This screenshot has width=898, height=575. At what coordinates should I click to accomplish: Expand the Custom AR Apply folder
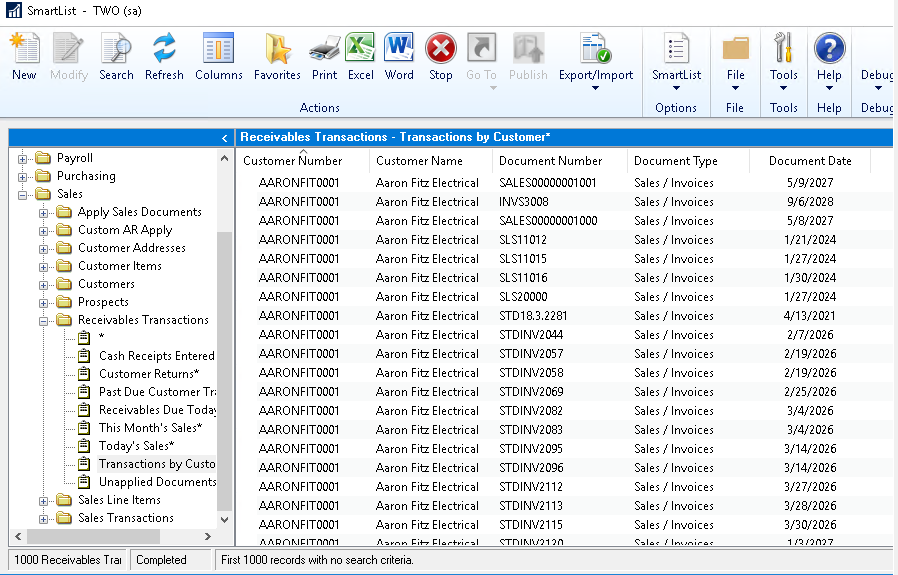(x=43, y=231)
